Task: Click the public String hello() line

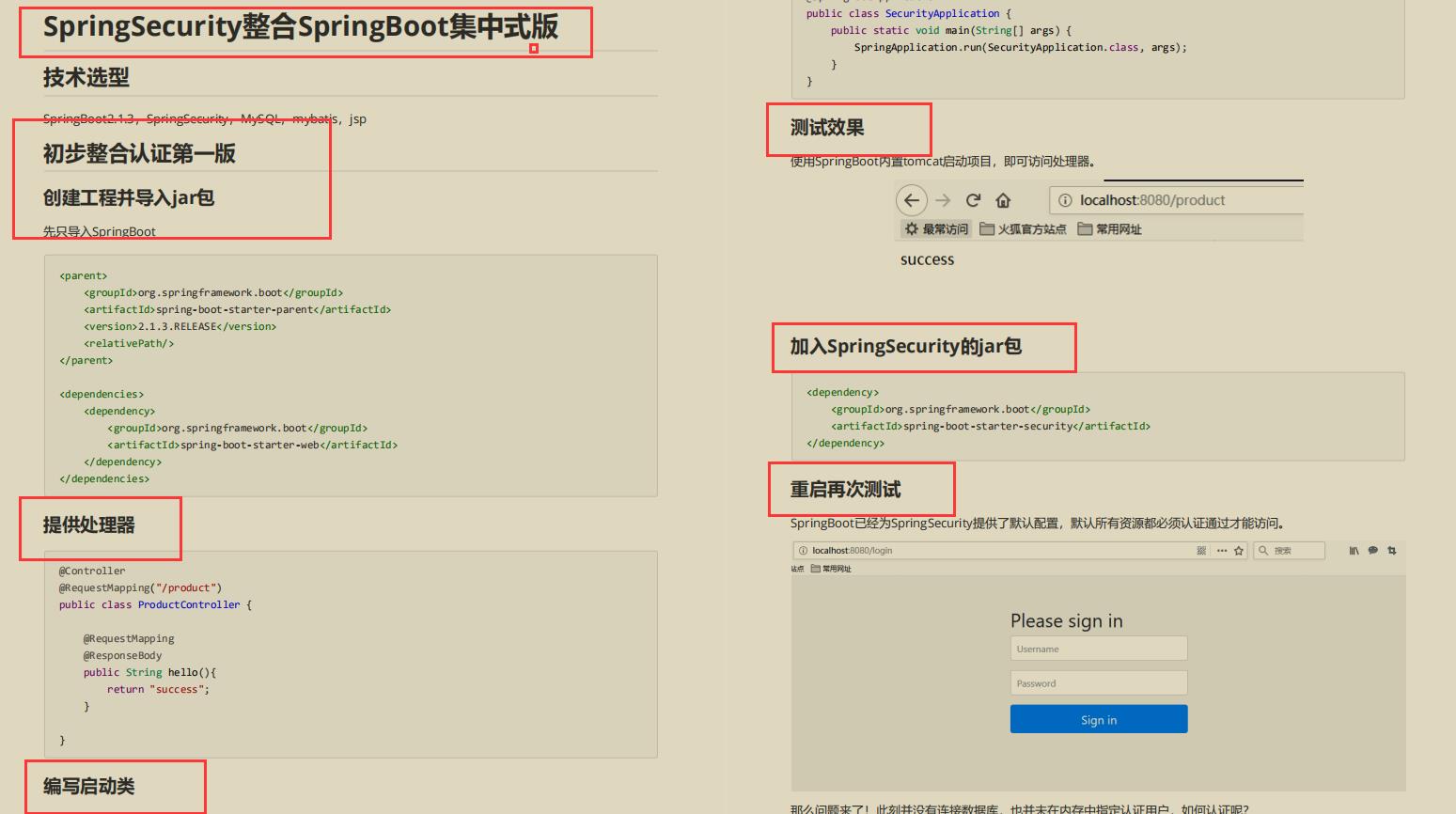Action: click(149, 673)
